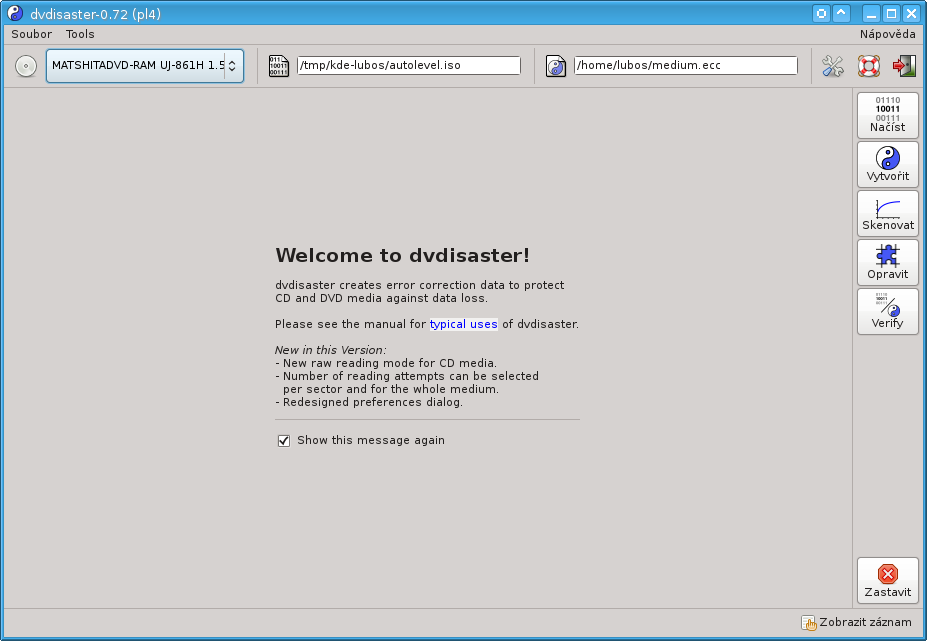The image size is (927, 641).
Task: Click the CD drive disc icon
Action: tap(26, 66)
